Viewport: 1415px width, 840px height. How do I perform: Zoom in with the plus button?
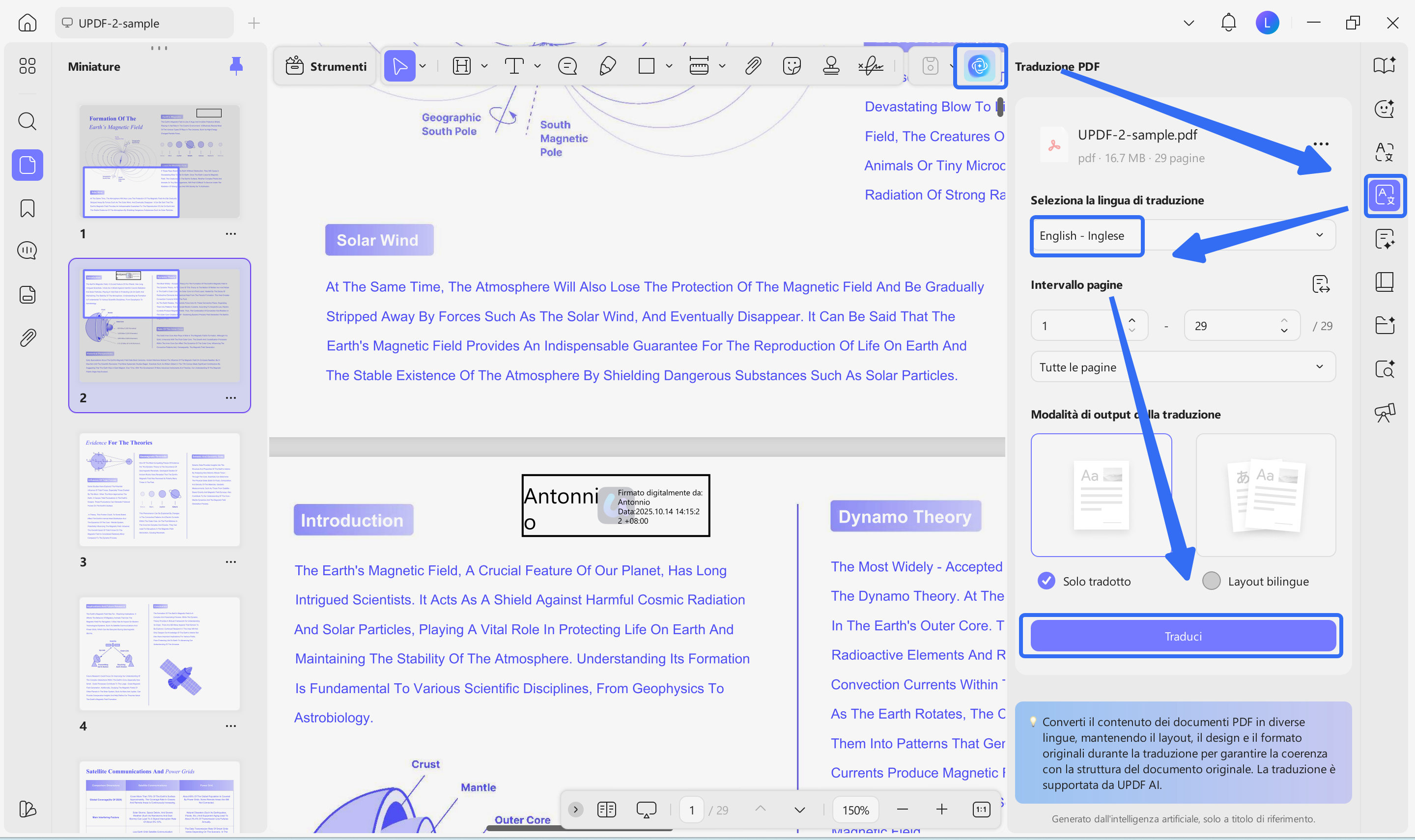click(941, 810)
